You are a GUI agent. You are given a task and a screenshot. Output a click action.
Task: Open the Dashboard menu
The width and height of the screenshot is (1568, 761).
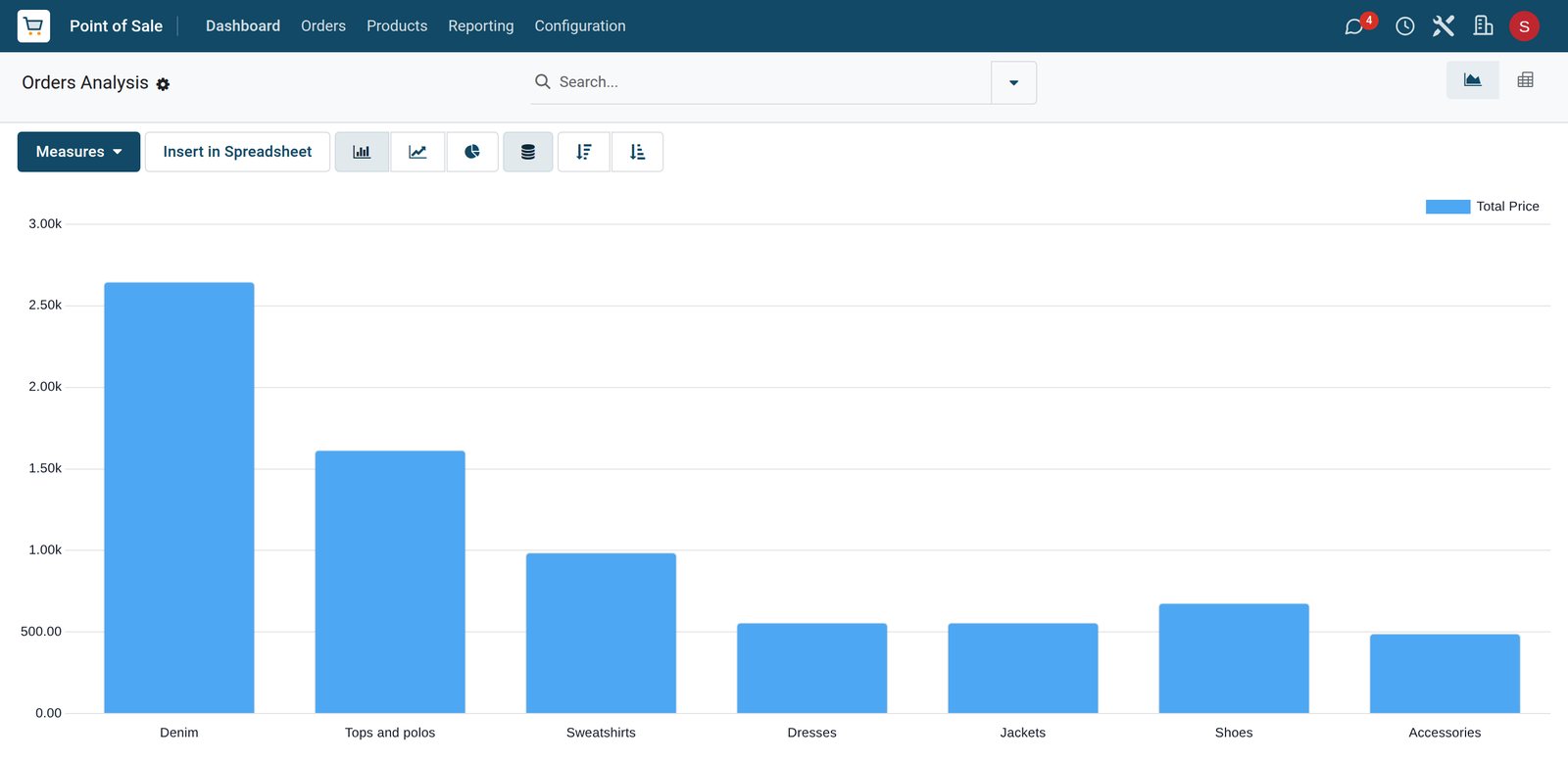[x=243, y=26]
